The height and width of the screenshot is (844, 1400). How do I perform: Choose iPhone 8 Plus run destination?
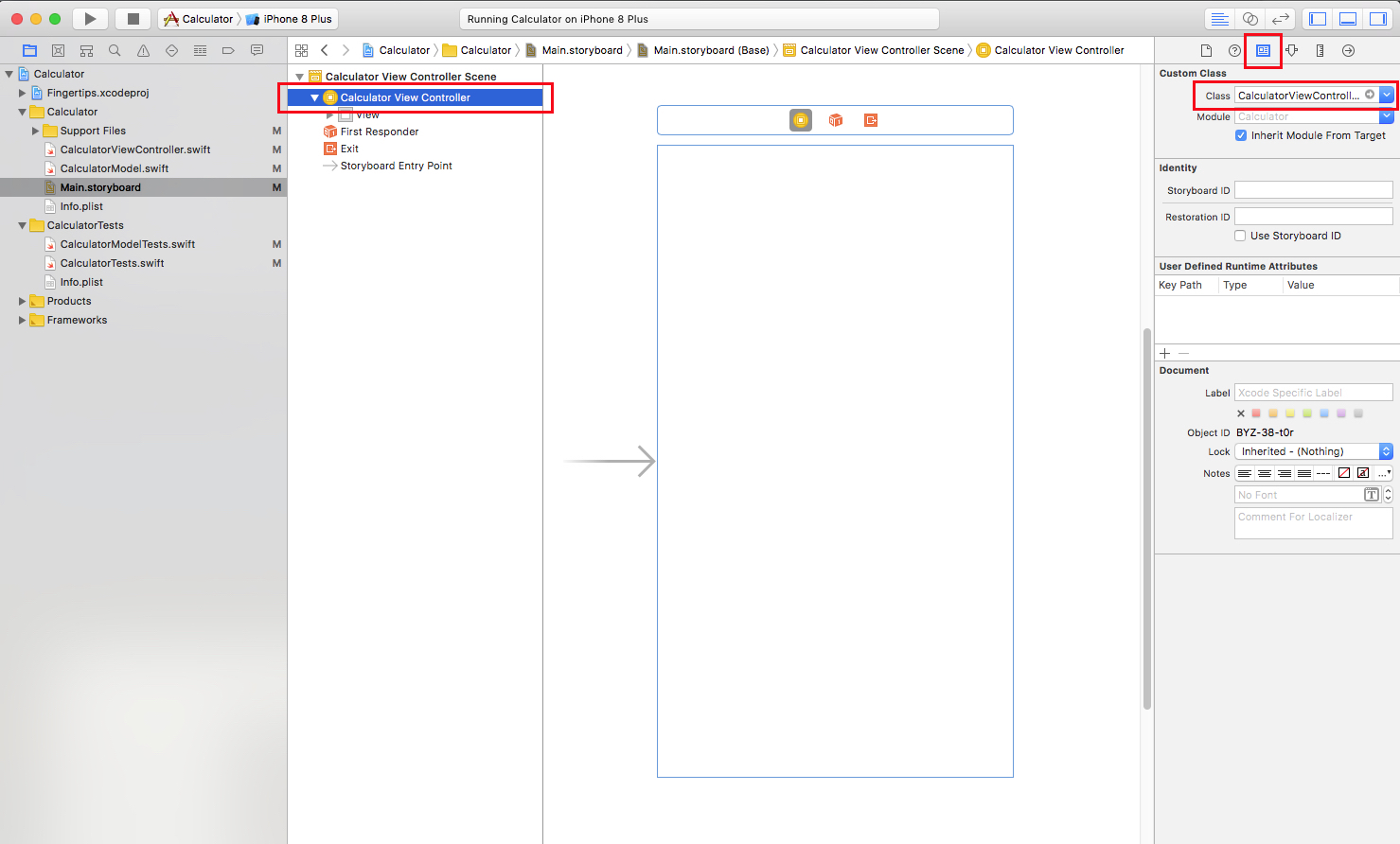click(x=290, y=19)
